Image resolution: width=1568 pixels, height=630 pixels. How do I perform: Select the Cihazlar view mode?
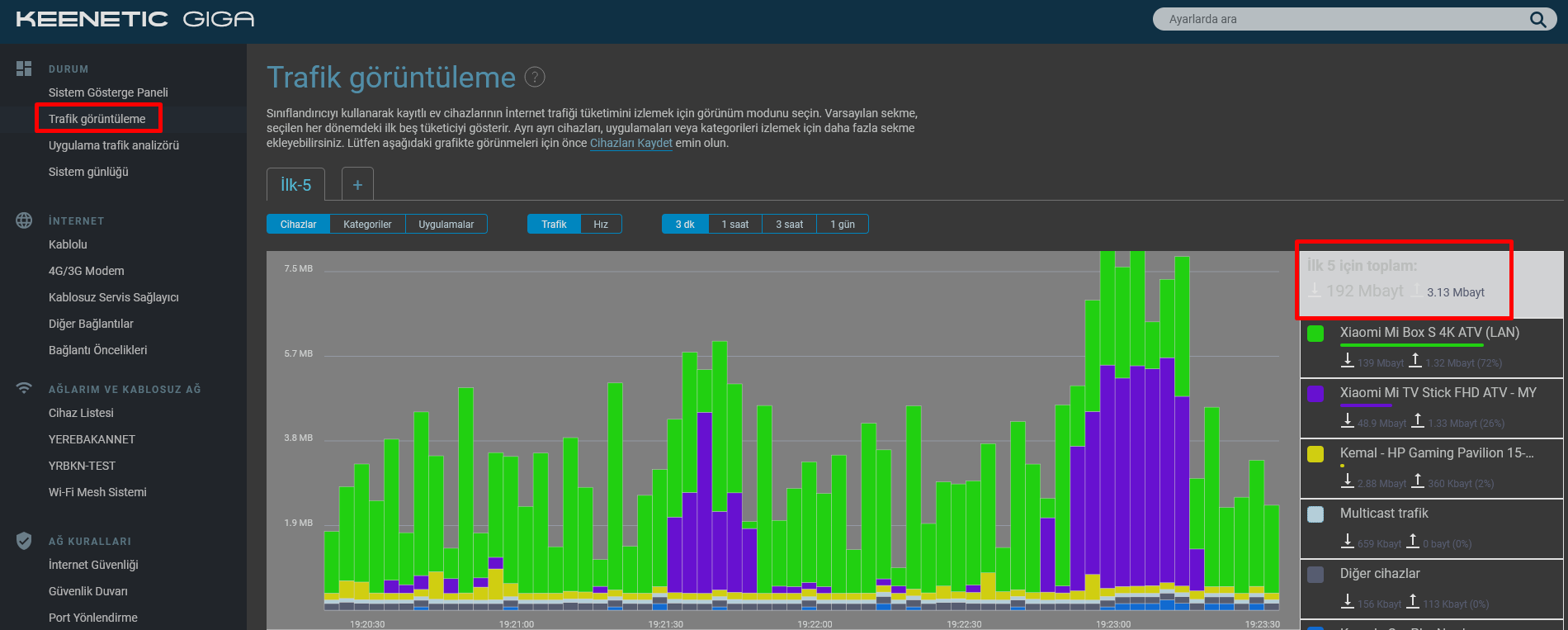298,224
